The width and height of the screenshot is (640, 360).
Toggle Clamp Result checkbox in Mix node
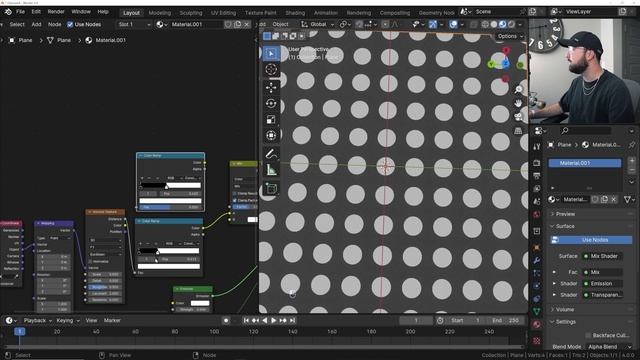coord(235,193)
